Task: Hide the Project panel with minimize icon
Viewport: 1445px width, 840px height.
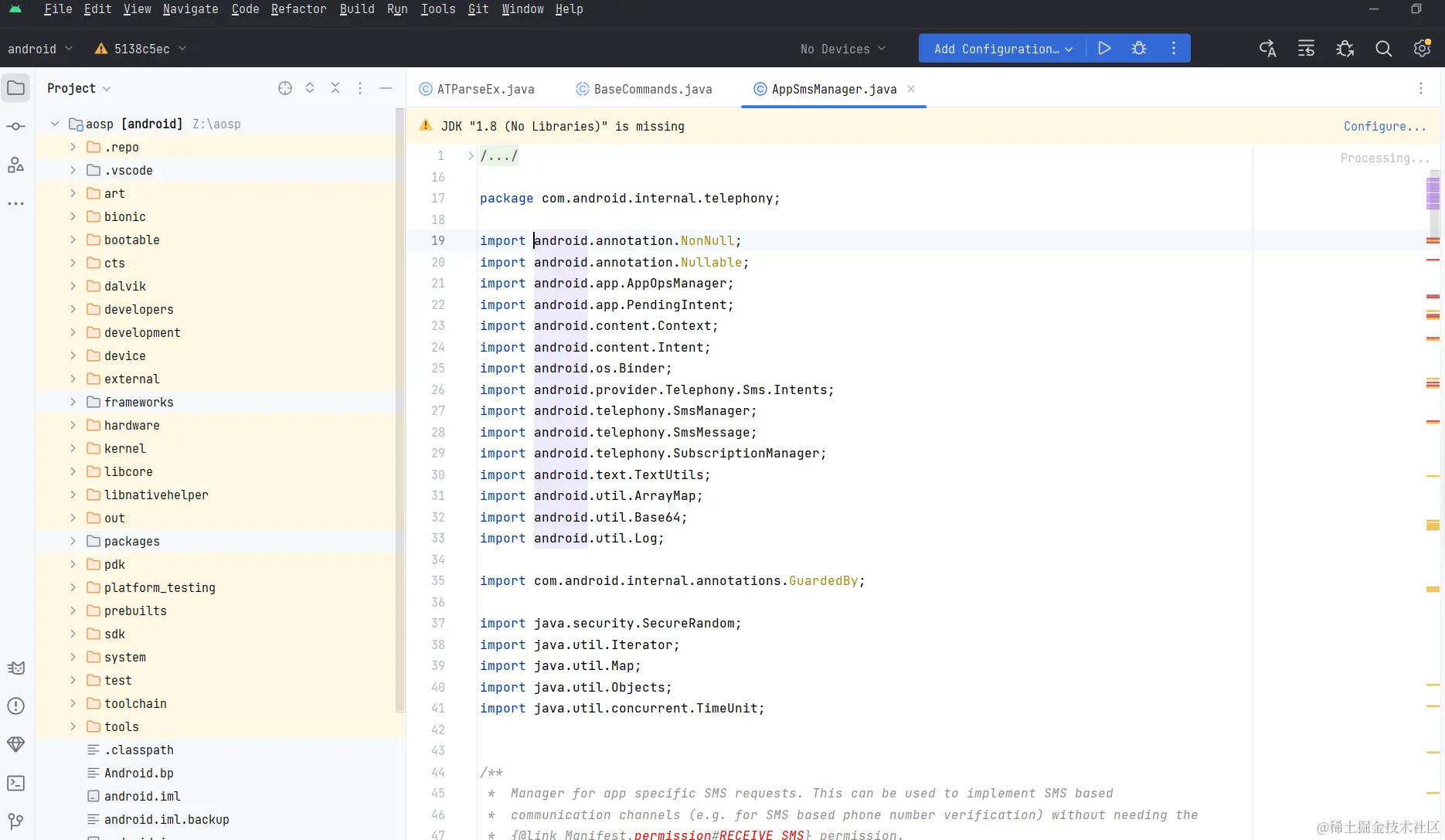Action: click(x=386, y=88)
